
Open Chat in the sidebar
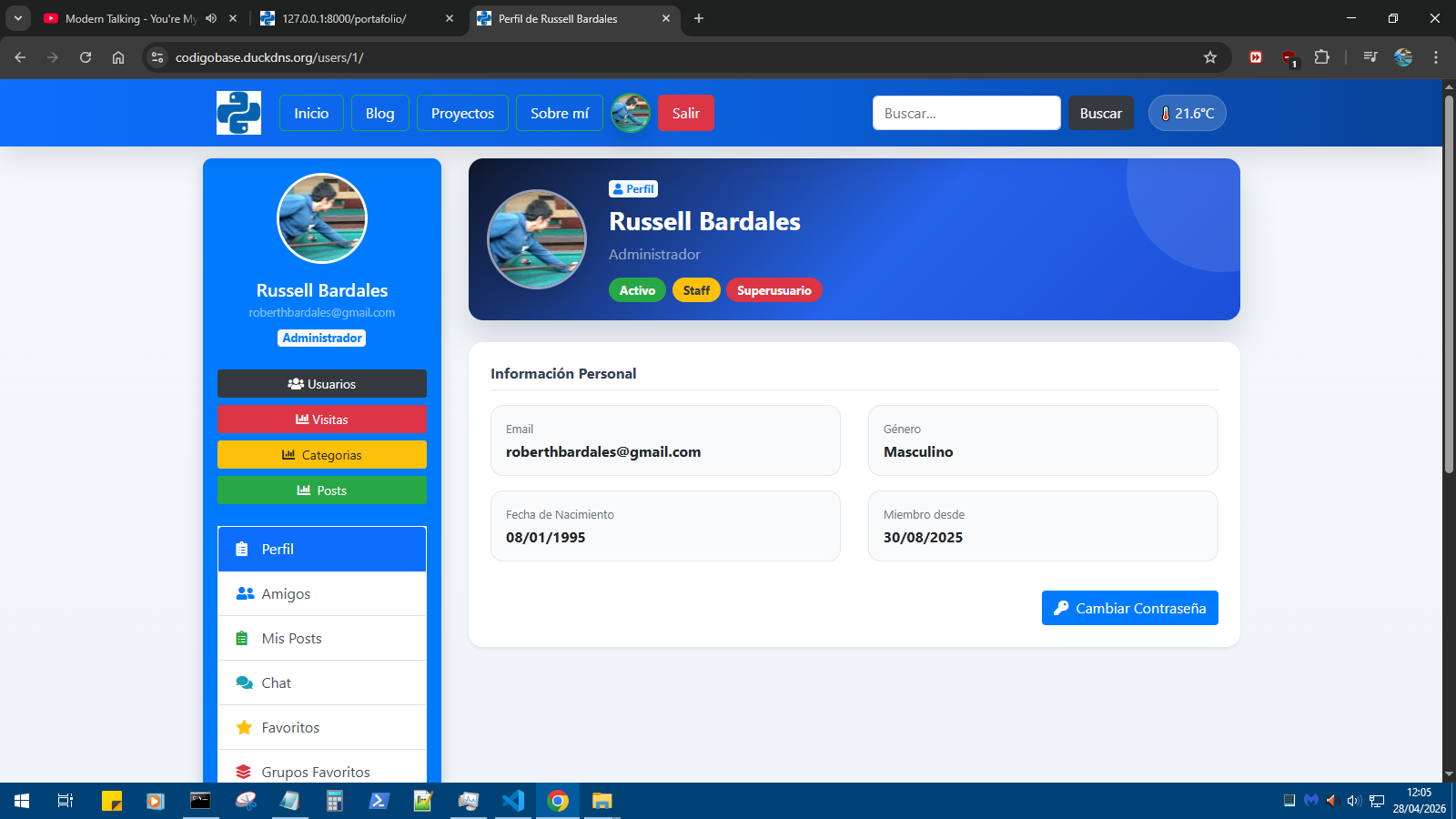pyautogui.click(x=322, y=682)
